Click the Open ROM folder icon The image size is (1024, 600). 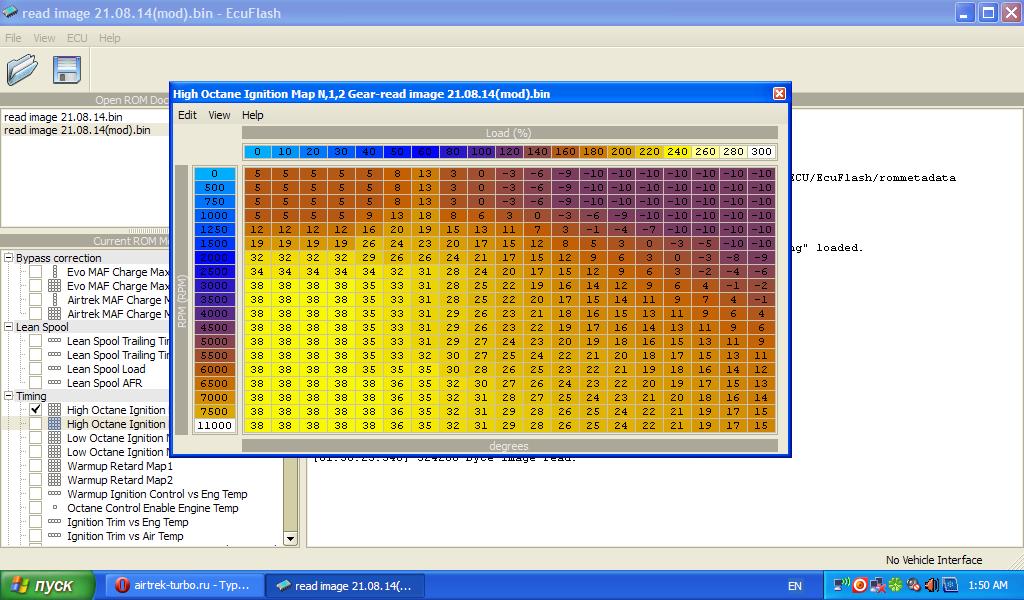pos(22,70)
